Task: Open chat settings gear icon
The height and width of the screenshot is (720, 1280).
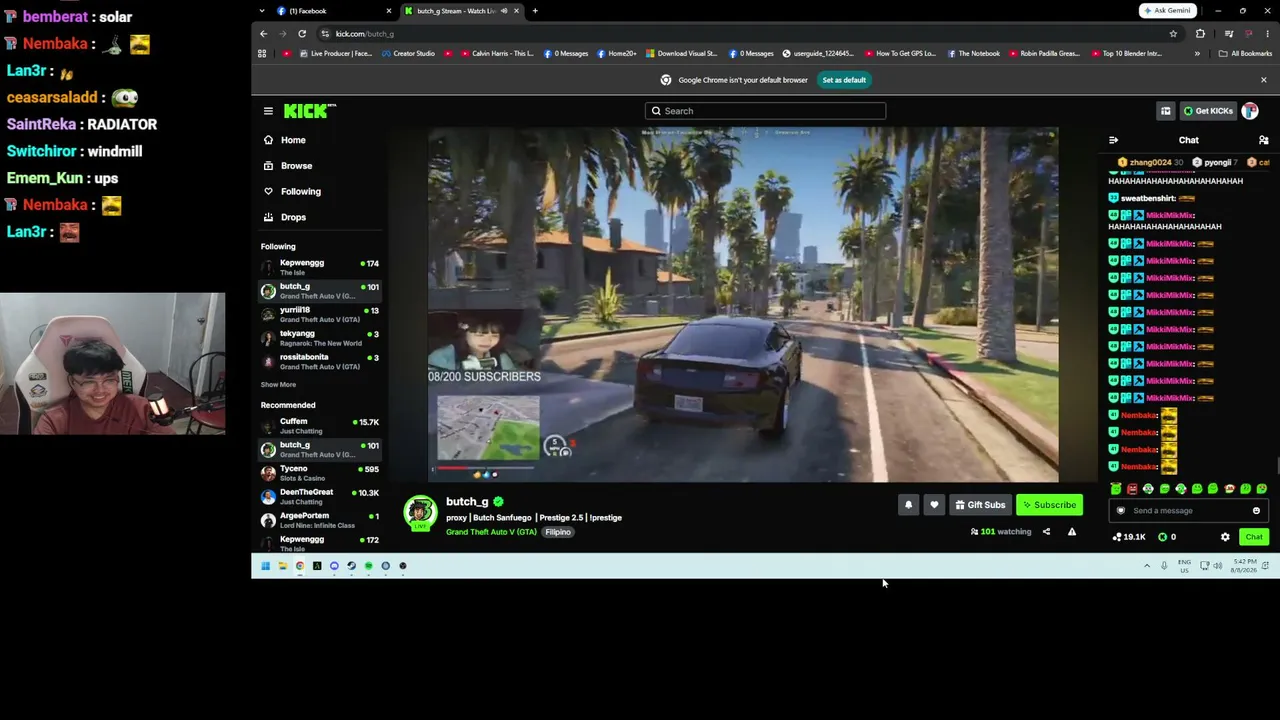Action: (1225, 537)
